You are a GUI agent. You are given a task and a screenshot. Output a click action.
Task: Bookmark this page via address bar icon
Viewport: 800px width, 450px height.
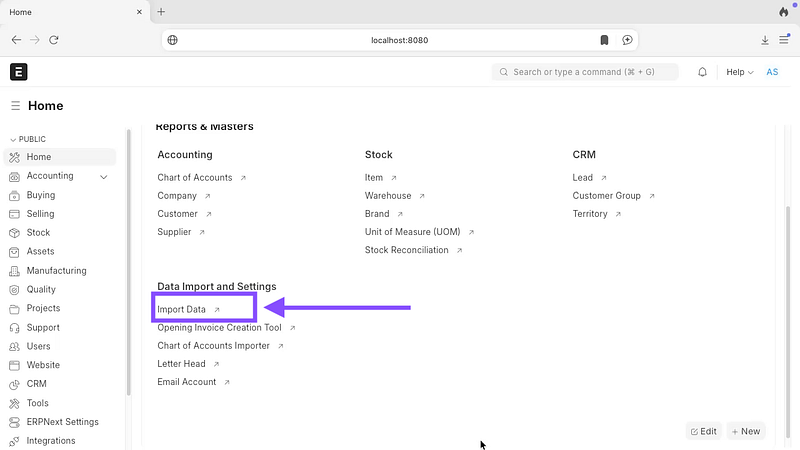(x=604, y=40)
